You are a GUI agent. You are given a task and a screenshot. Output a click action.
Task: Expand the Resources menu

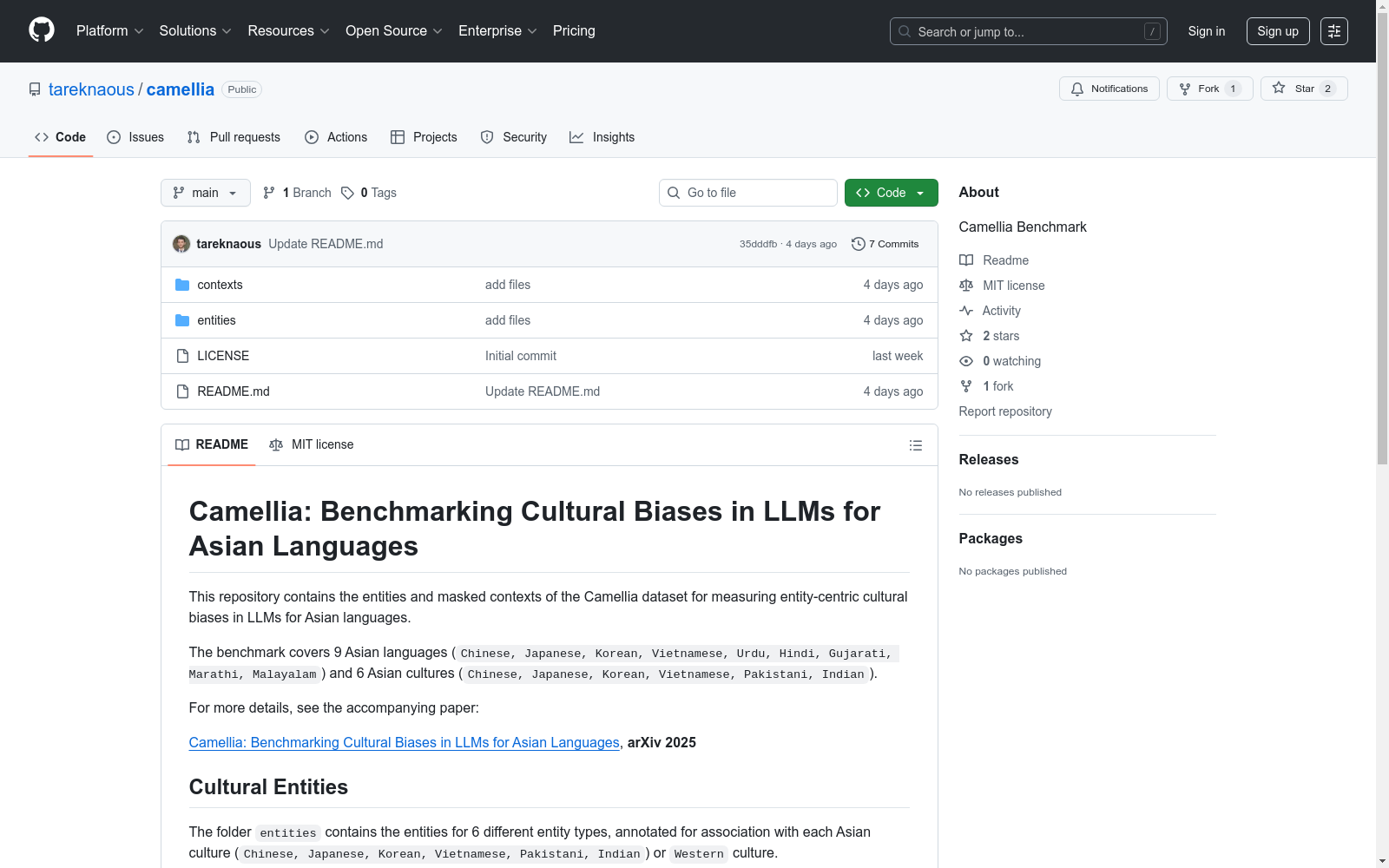click(x=288, y=31)
